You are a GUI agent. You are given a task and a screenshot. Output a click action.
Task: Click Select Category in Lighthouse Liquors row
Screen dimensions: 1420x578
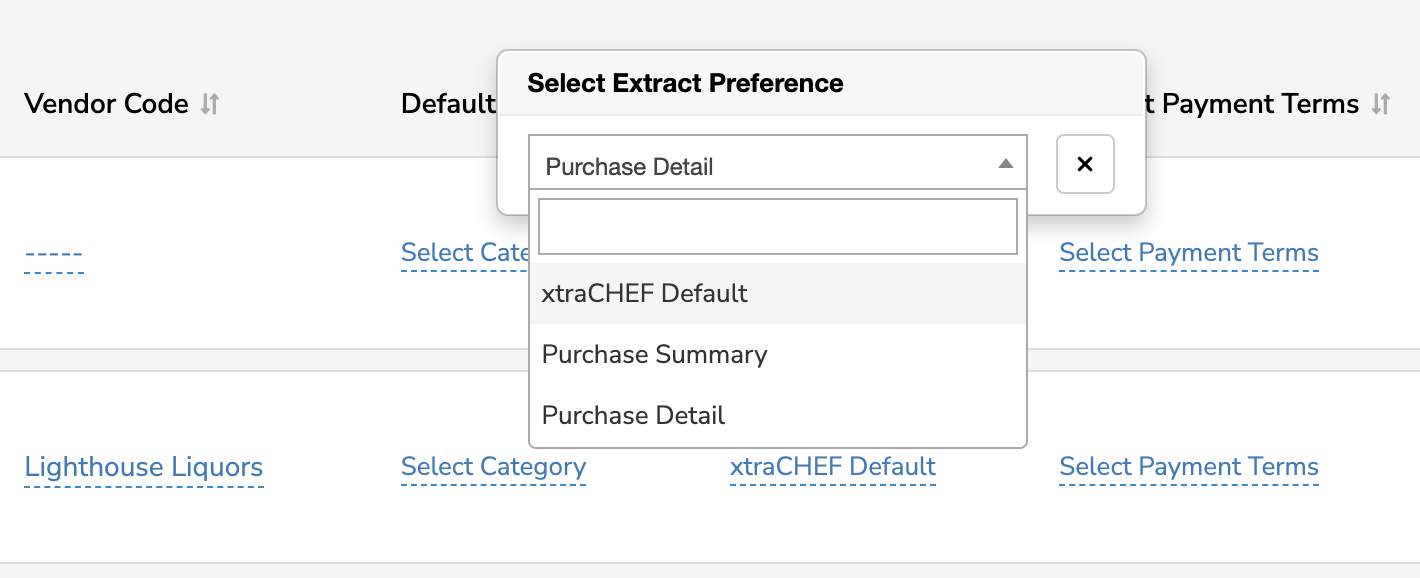493,467
